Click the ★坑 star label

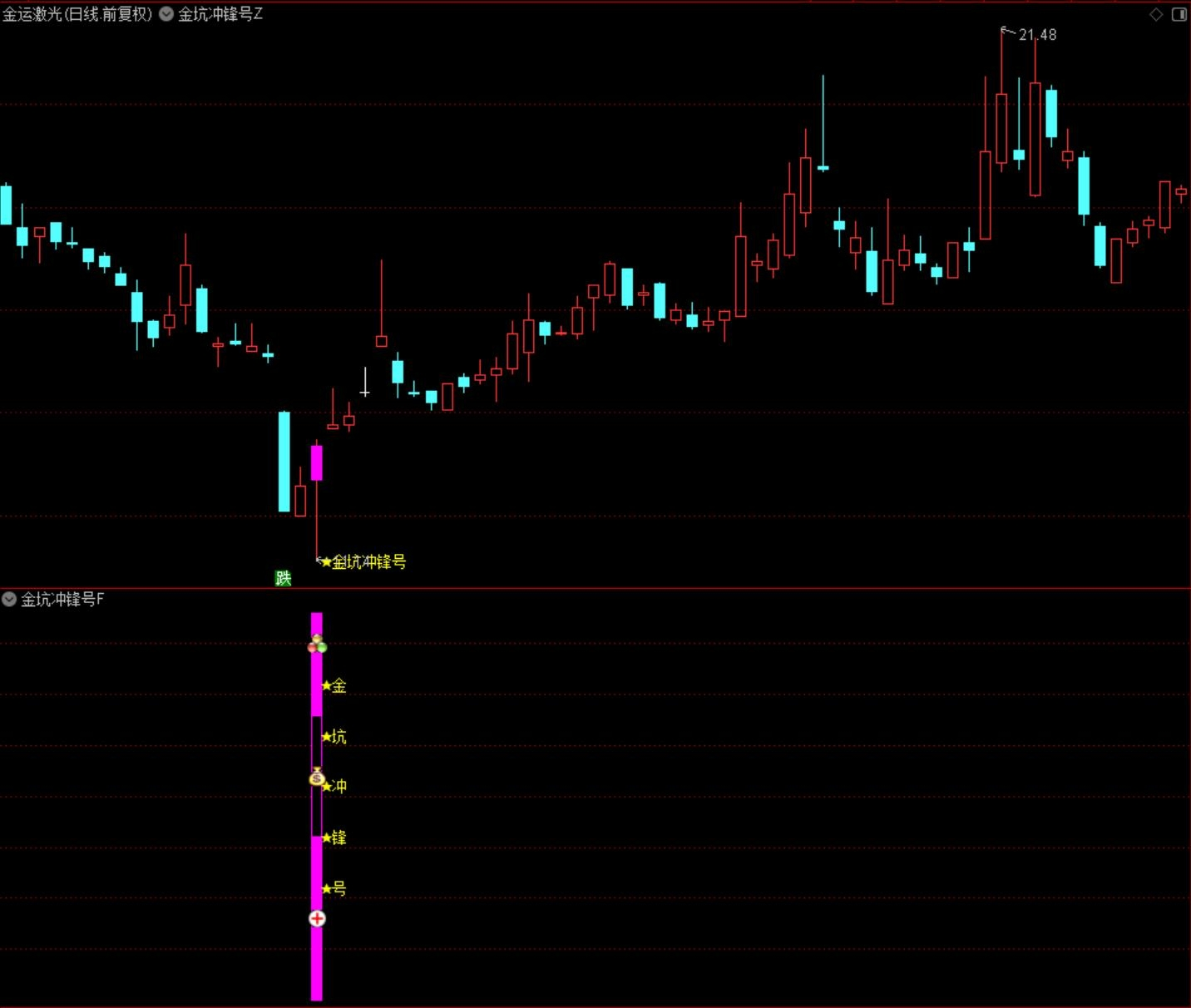pyautogui.click(x=334, y=737)
